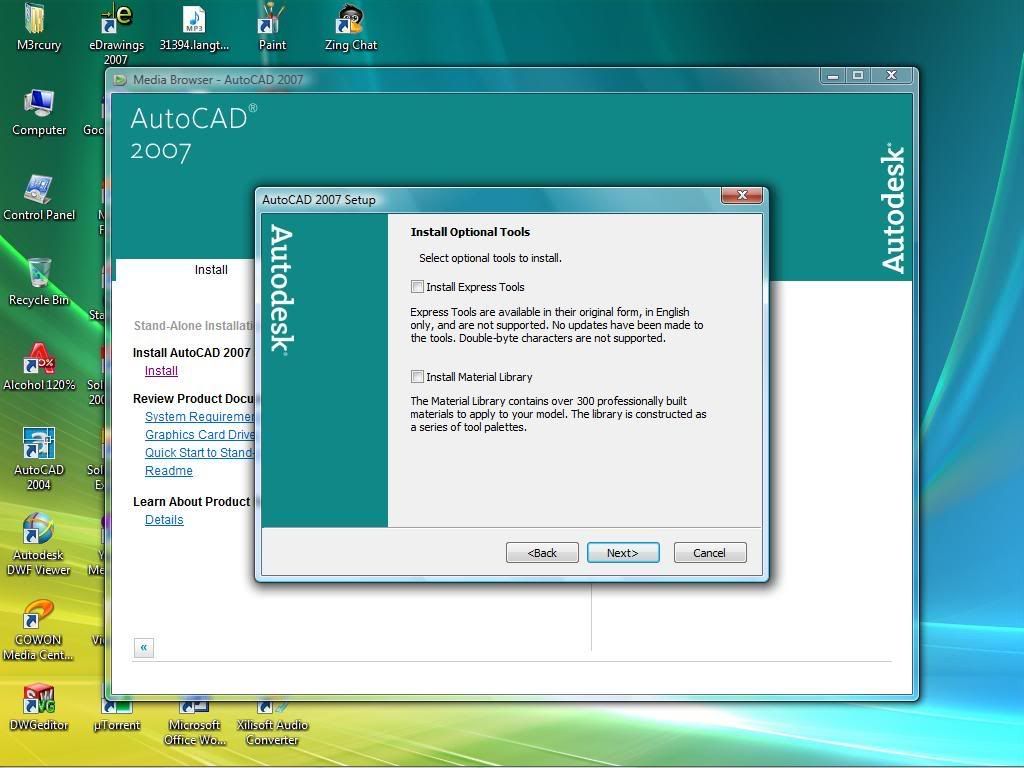This screenshot has width=1024, height=768.
Task: Launch Alcohol 120% shortcut
Action: [x=39, y=367]
